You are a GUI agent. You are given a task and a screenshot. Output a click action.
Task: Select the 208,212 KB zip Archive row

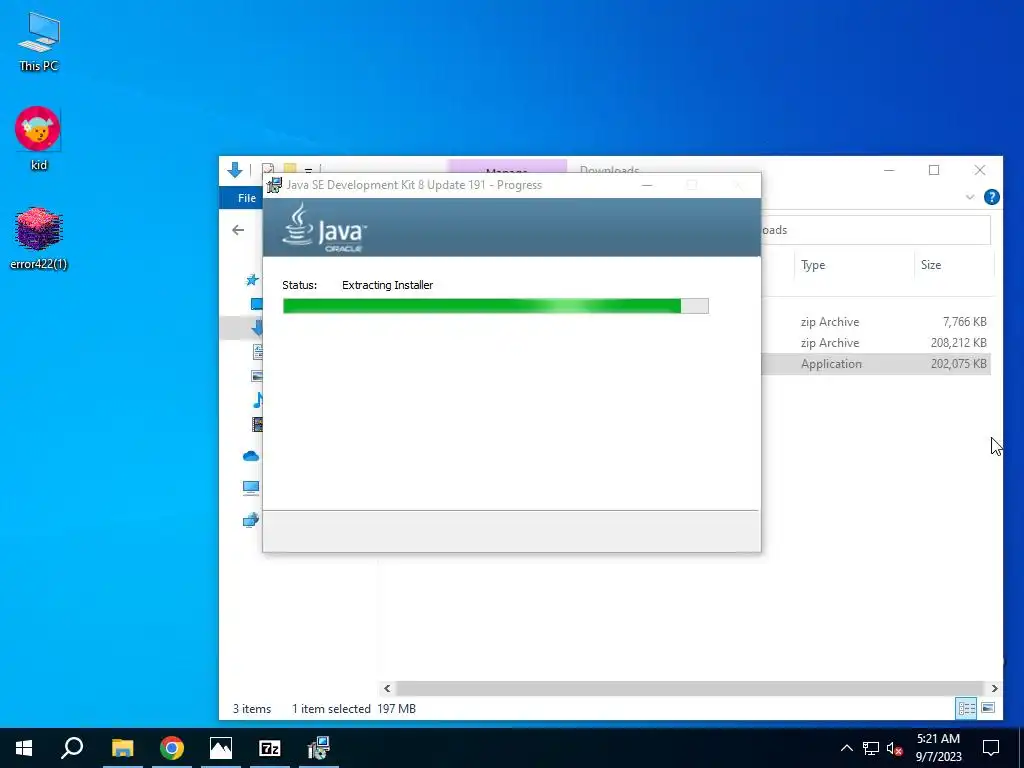click(x=876, y=343)
